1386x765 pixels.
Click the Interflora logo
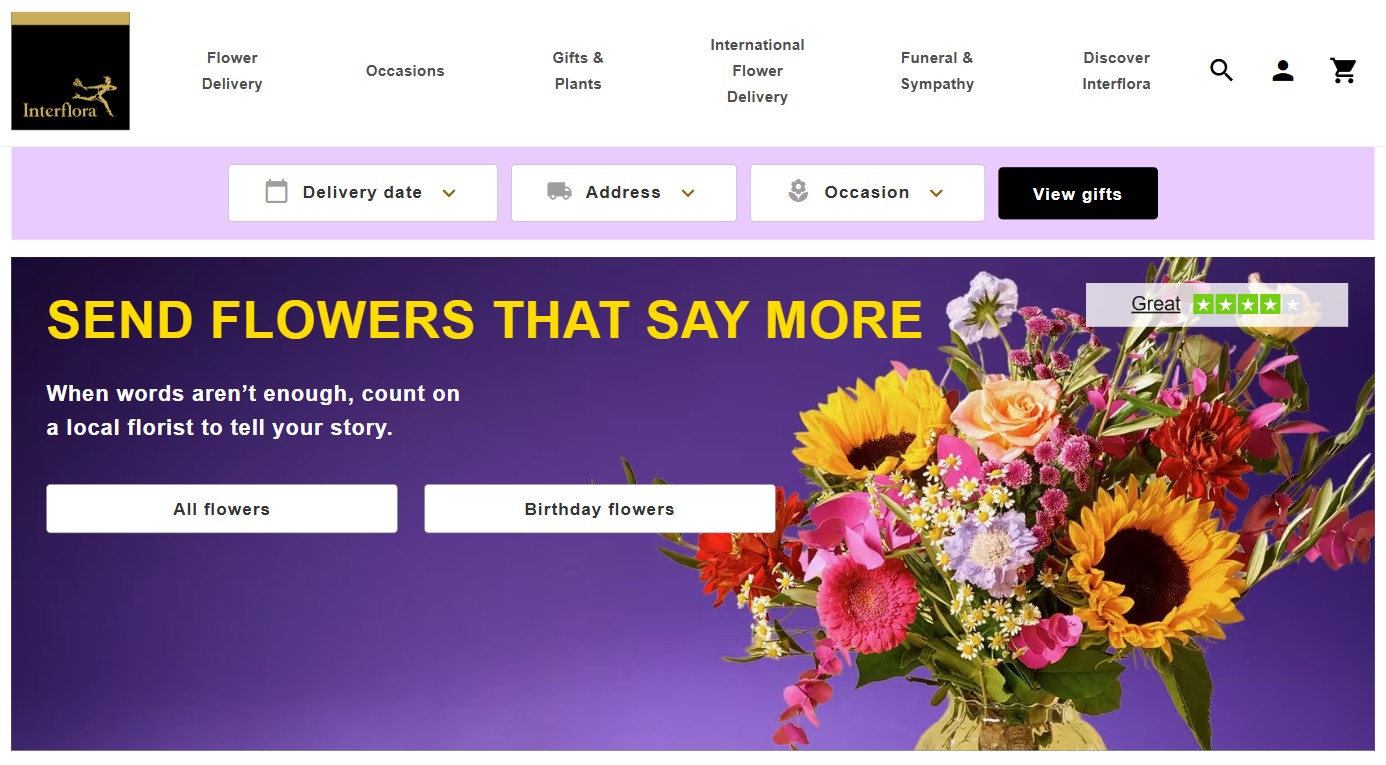coord(70,71)
